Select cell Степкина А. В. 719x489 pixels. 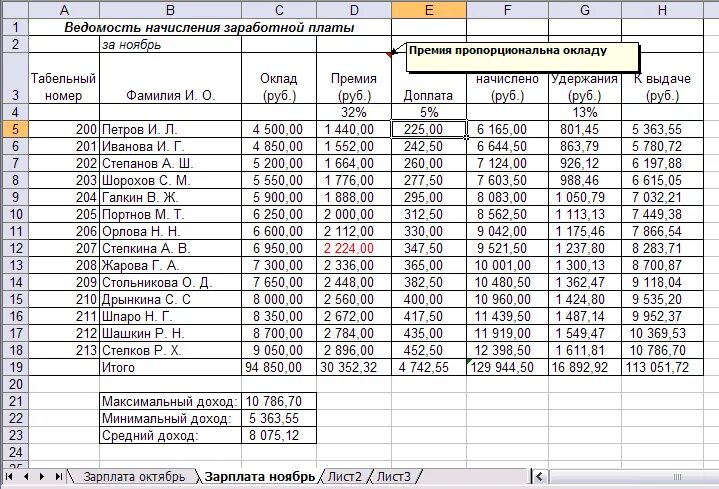point(170,248)
